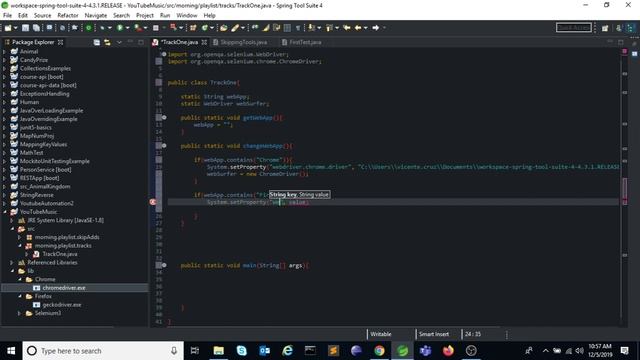Click Collapse All in Package Explorer

[97, 42]
